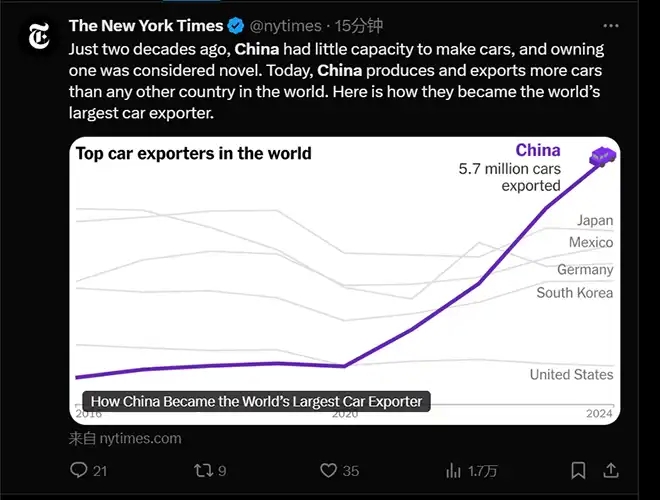
Task: Click the purple car icon on chart
Action: (x=603, y=156)
